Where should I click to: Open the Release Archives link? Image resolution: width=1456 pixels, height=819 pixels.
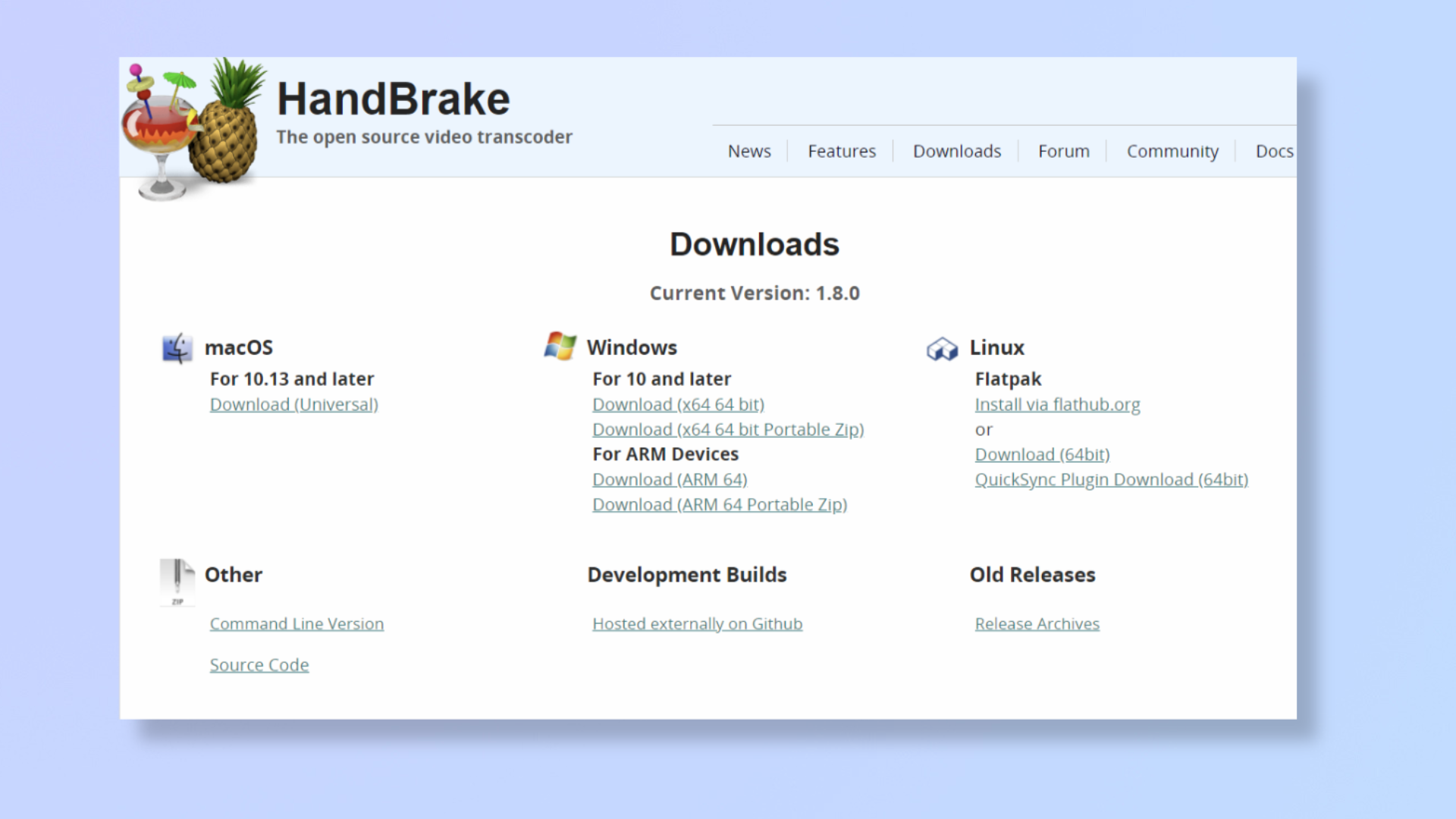(1037, 623)
